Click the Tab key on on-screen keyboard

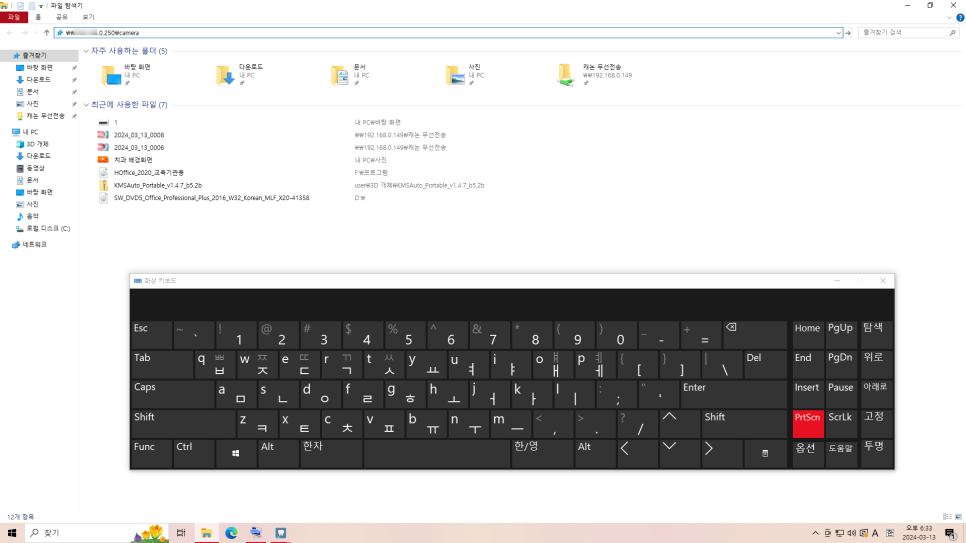[x=162, y=364]
